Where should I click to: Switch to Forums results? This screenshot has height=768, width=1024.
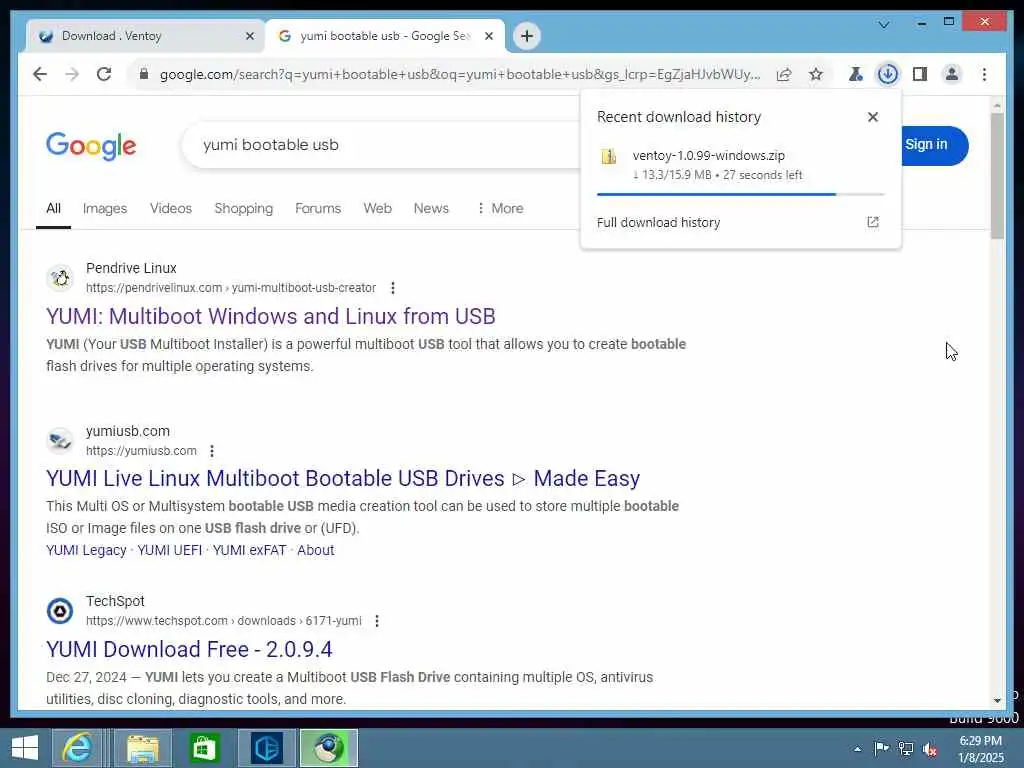[x=318, y=208]
